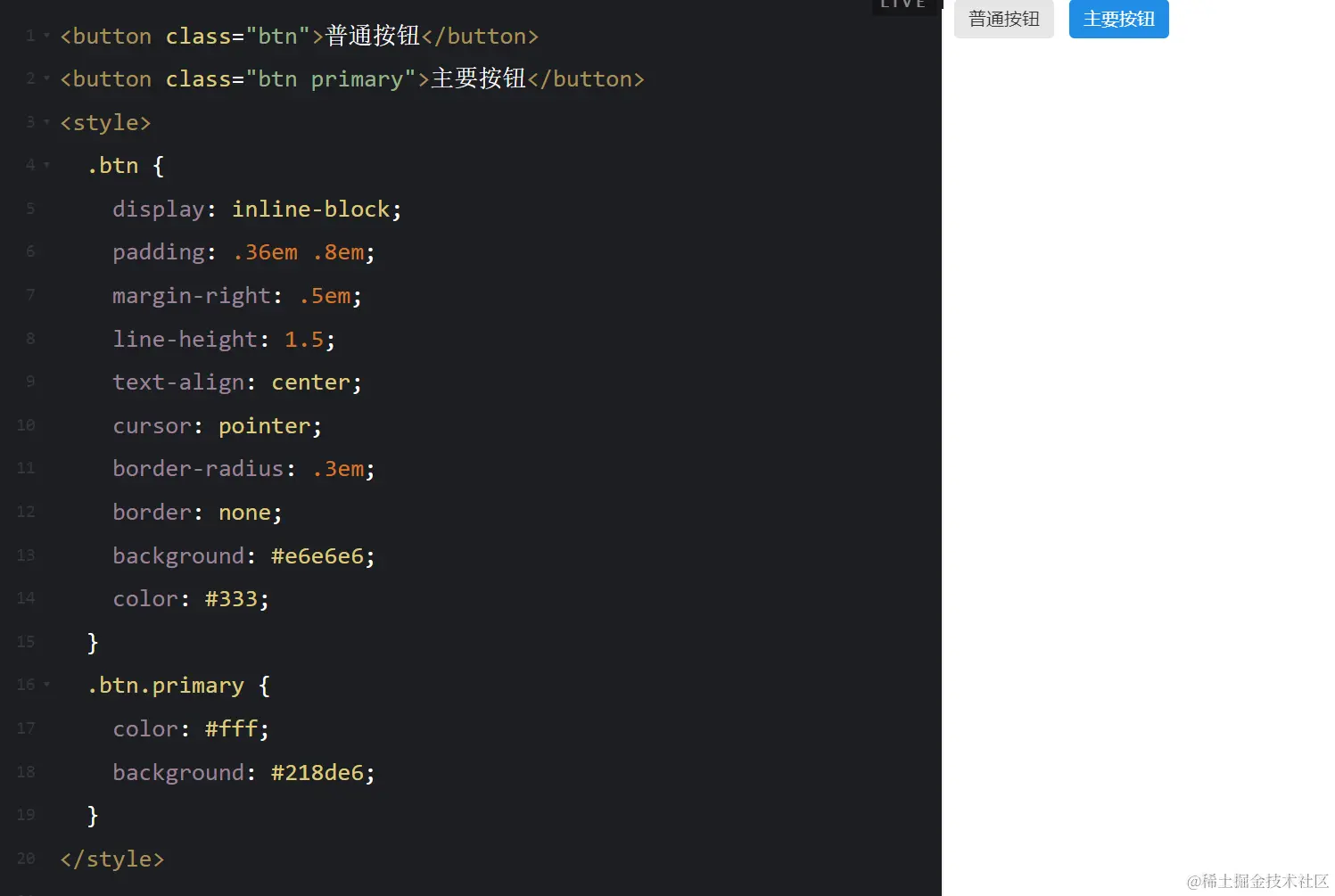Click 主要按钮 text in code line 2
1335x896 pixels.
tap(478, 78)
